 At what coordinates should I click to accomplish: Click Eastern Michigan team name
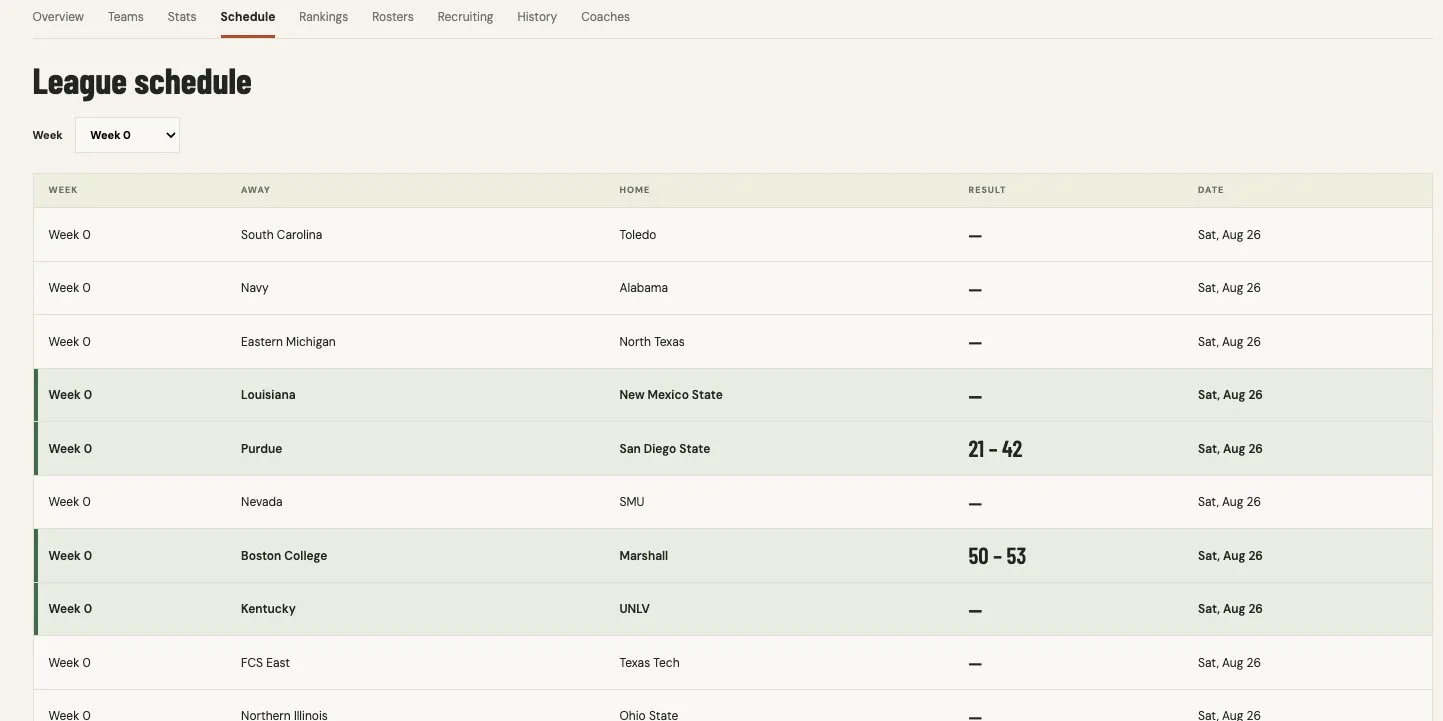(288, 342)
